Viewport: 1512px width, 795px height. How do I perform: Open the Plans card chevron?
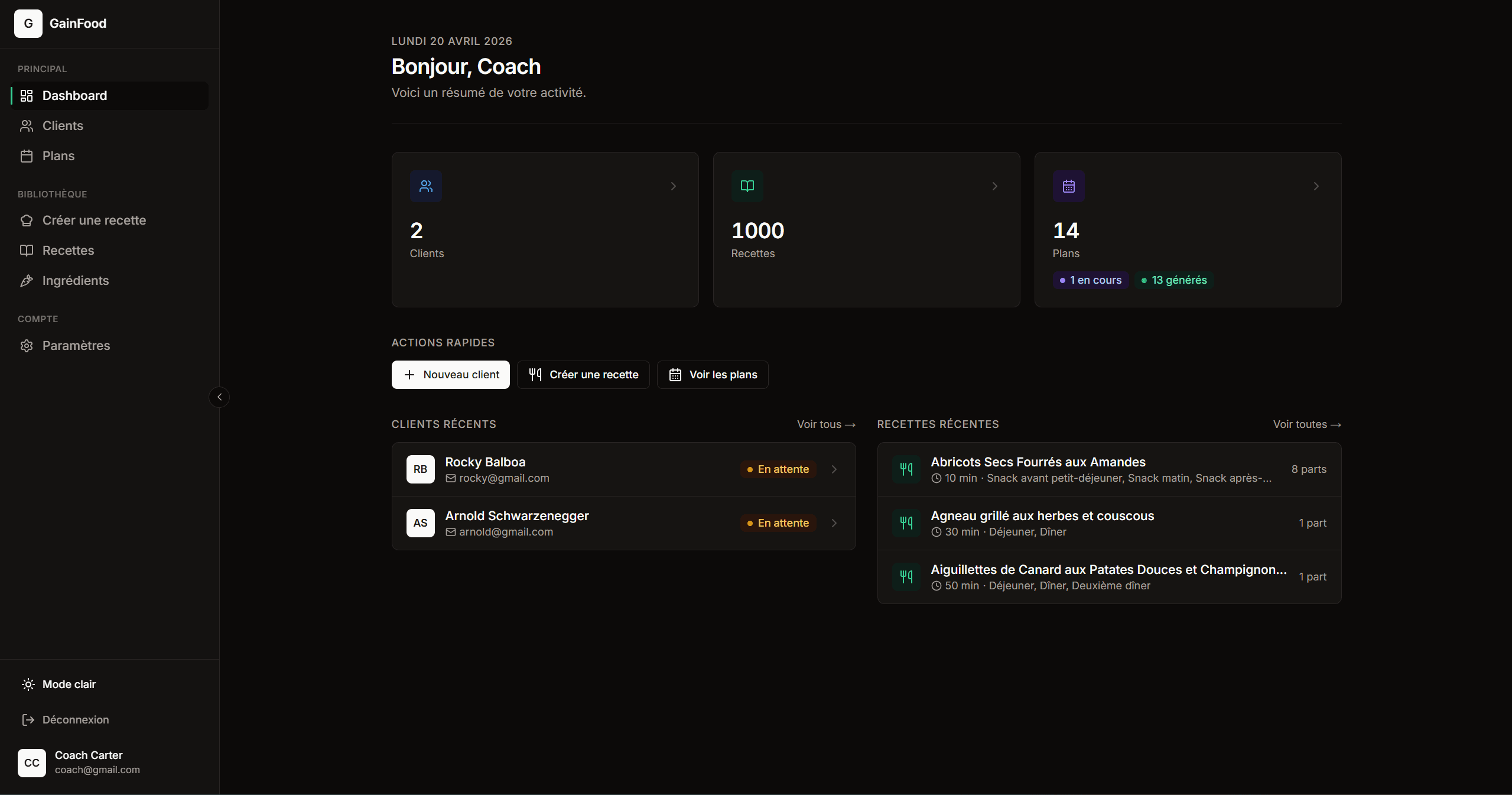[1316, 186]
